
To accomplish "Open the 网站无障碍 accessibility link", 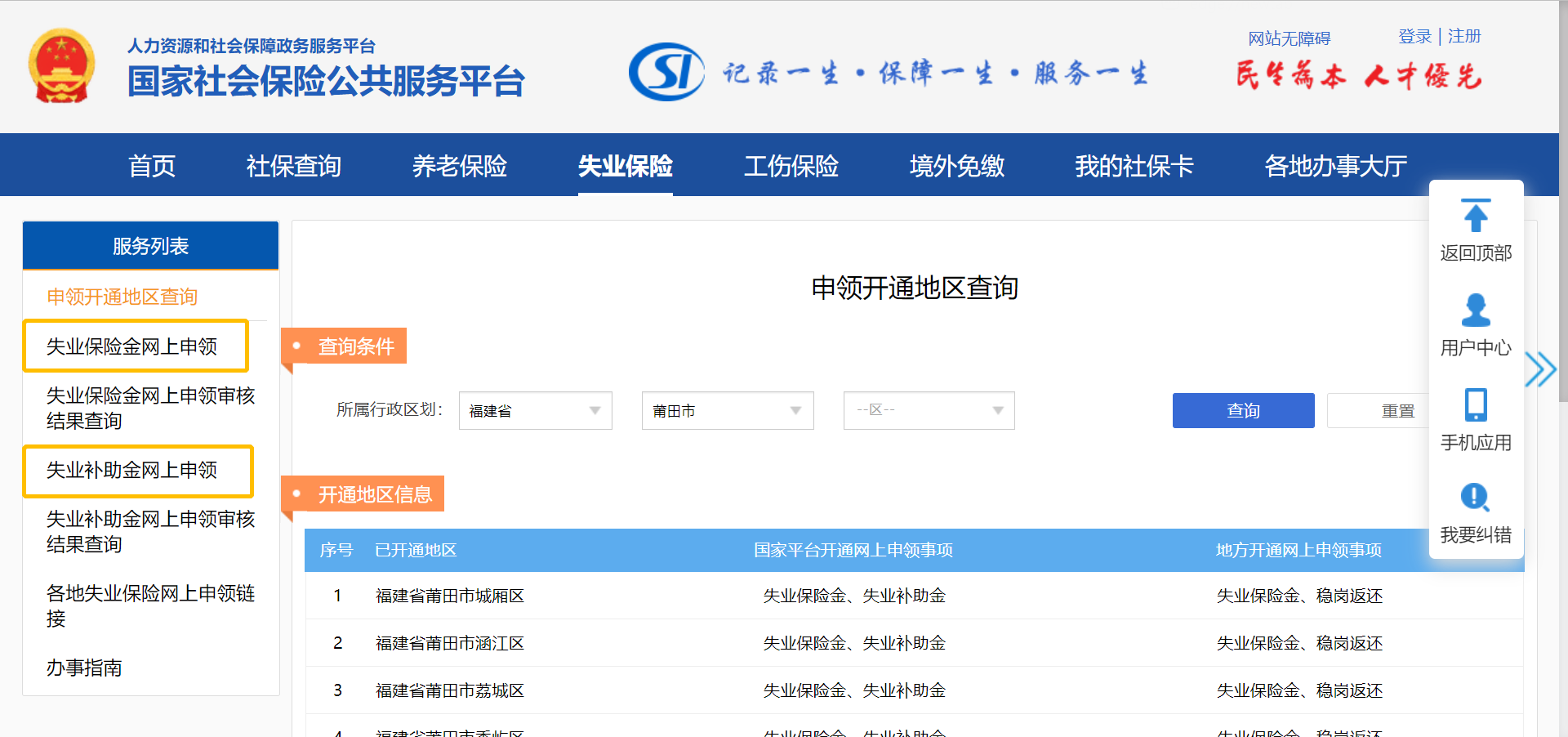I will [x=1289, y=38].
